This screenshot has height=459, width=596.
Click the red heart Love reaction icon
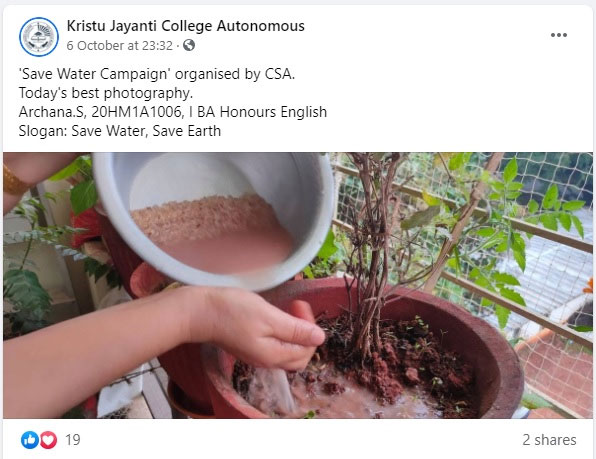coord(48,440)
